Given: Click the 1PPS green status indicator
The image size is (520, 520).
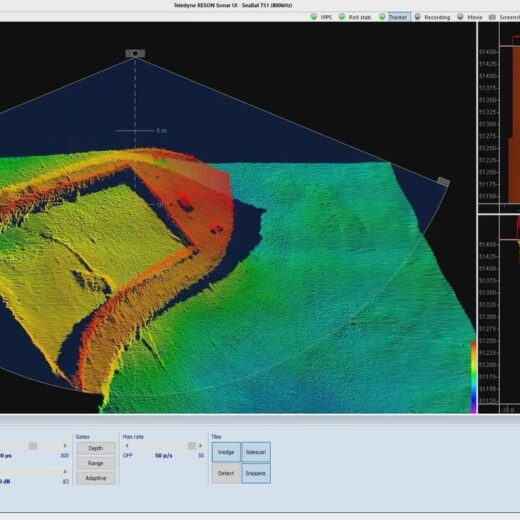Looking at the screenshot, I should [x=314, y=17].
